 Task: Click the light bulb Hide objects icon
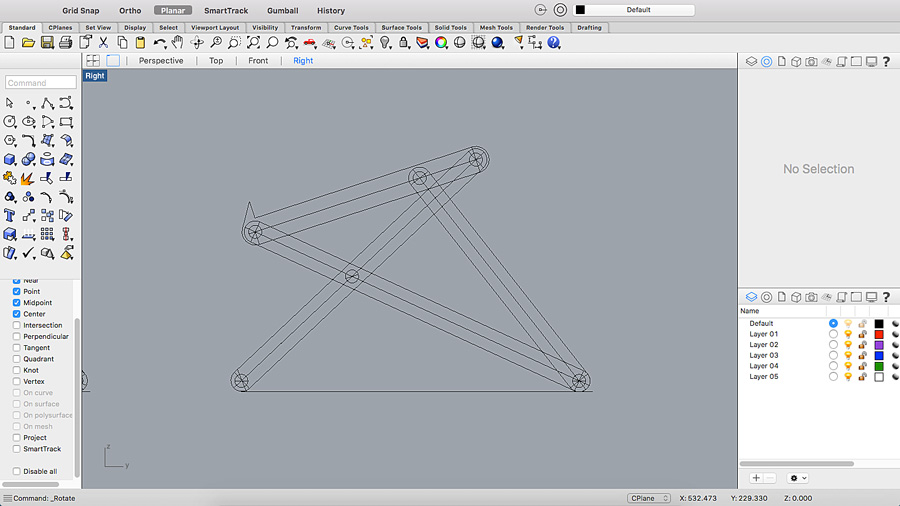coord(385,42)
